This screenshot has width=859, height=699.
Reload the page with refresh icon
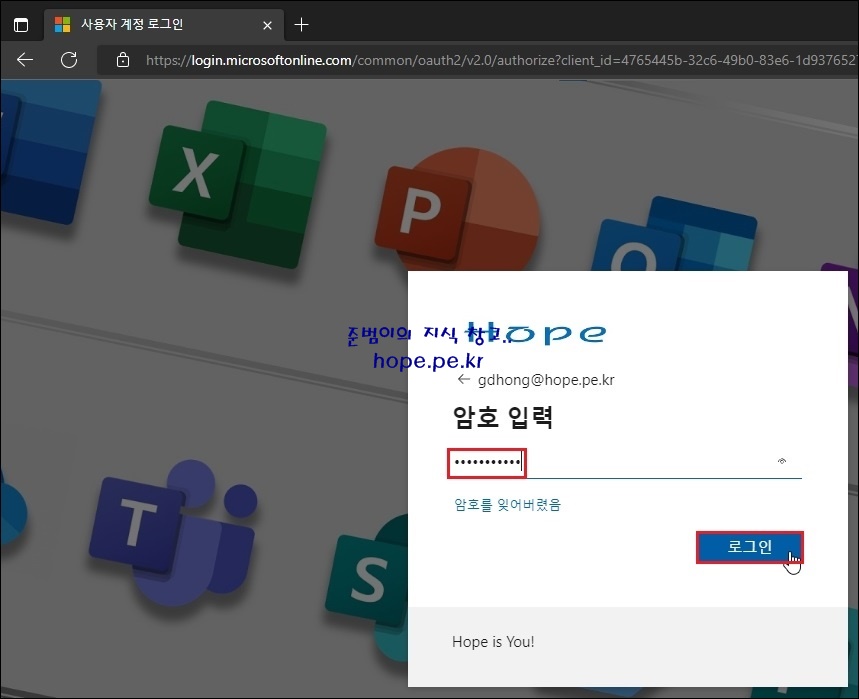coord(69,60)
